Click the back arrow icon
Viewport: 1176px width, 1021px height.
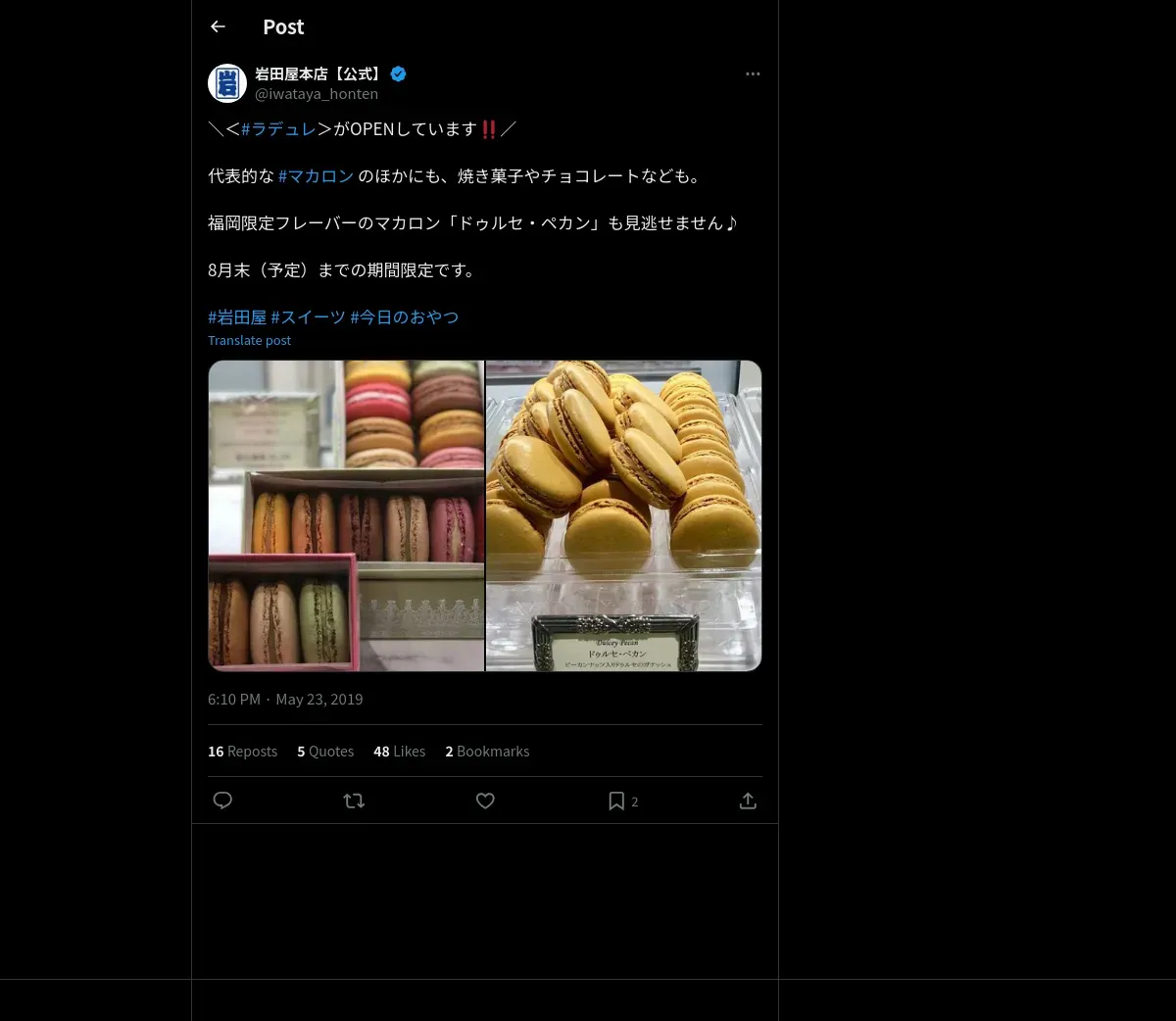tap(218, 26)
